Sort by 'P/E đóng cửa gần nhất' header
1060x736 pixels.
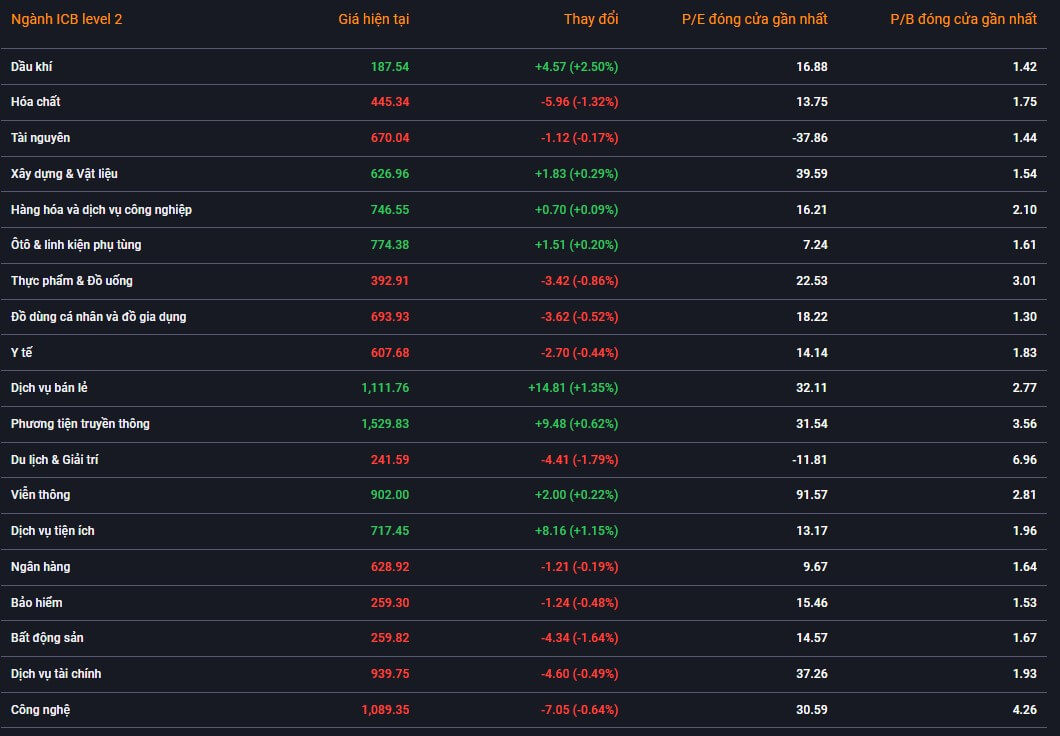pos(754,19)
